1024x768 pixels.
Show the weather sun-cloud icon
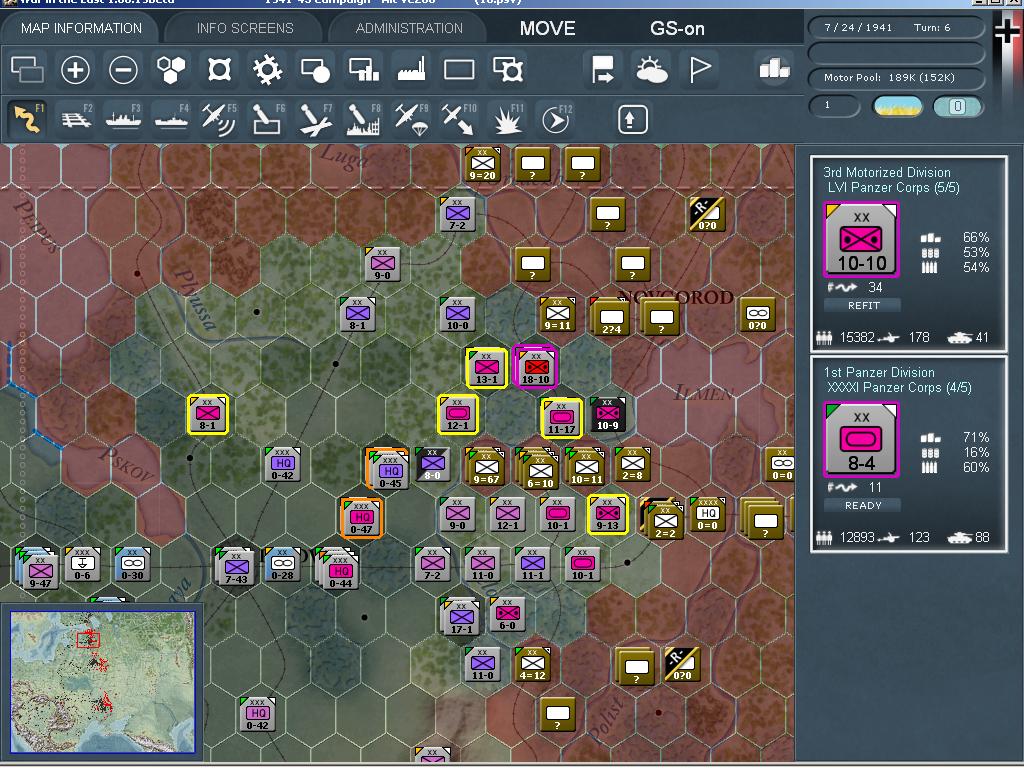[650, 70]
